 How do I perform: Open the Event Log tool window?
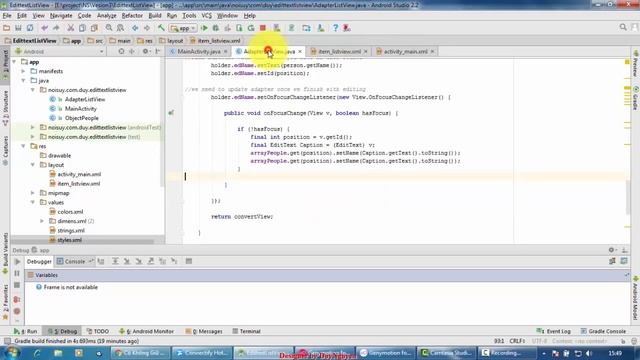[x=554, y=331]
